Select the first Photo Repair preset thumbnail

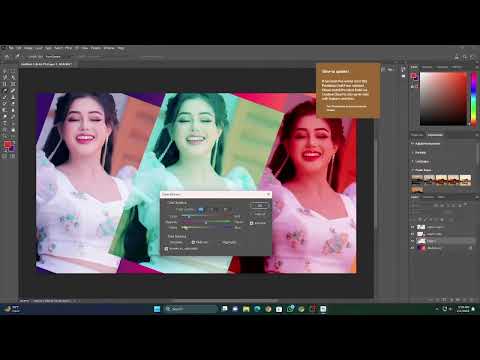417,180
